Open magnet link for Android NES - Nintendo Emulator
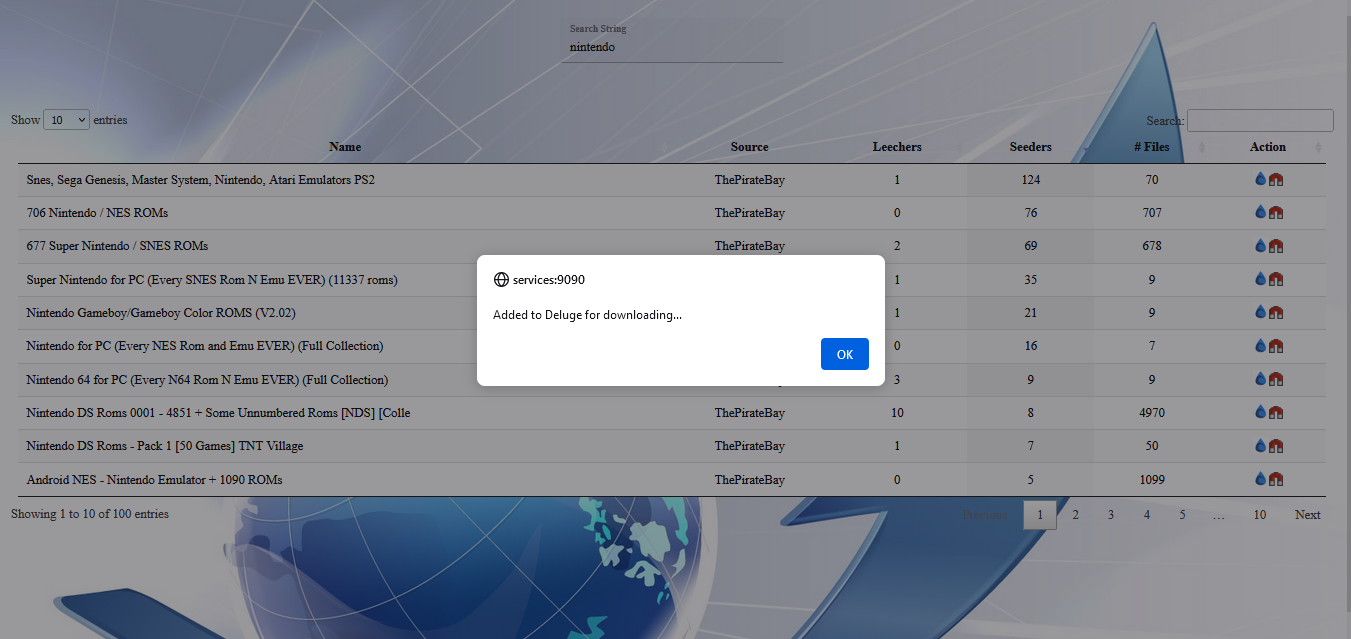 (1276, 480)
